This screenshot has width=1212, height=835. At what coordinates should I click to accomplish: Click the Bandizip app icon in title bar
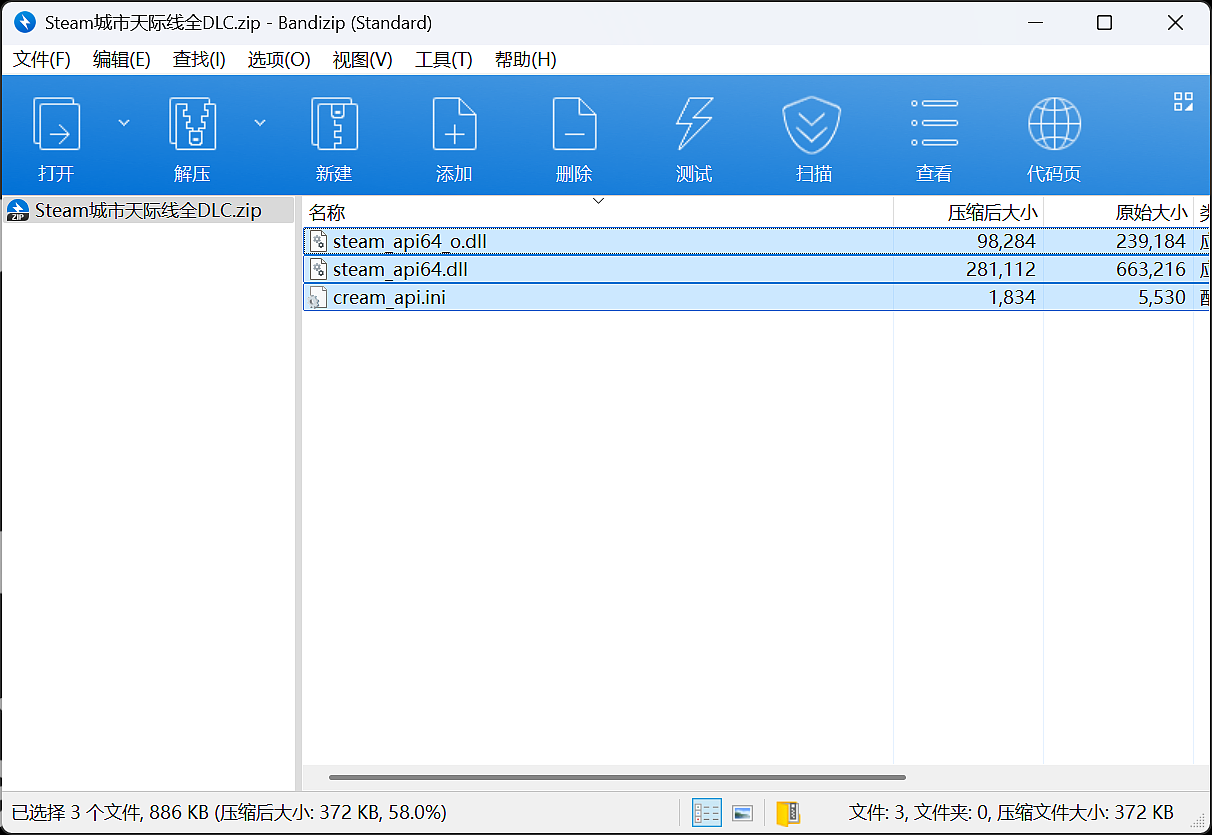pos(25,22)
